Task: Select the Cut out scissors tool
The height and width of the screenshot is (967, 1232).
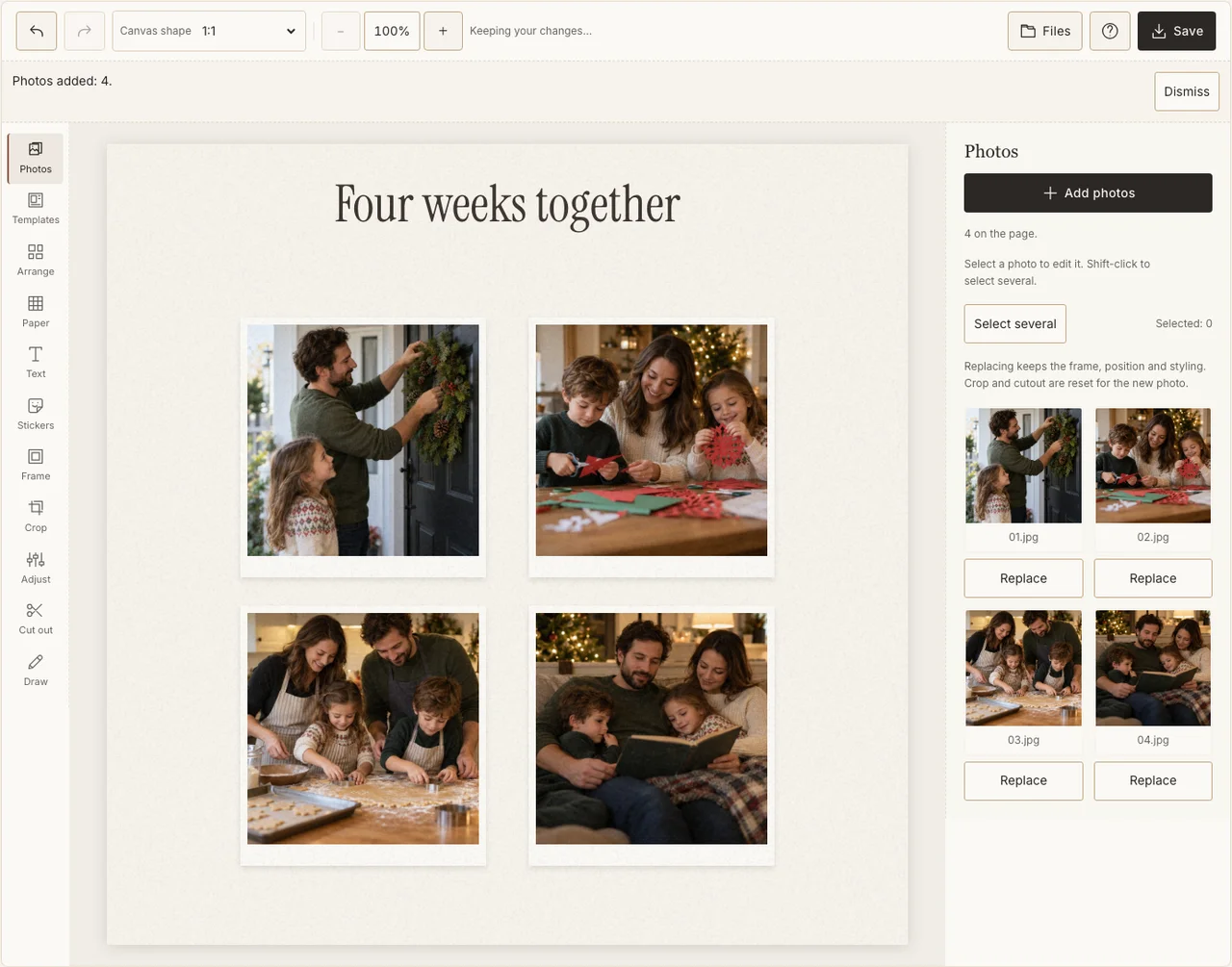Action: coord(36,620)
